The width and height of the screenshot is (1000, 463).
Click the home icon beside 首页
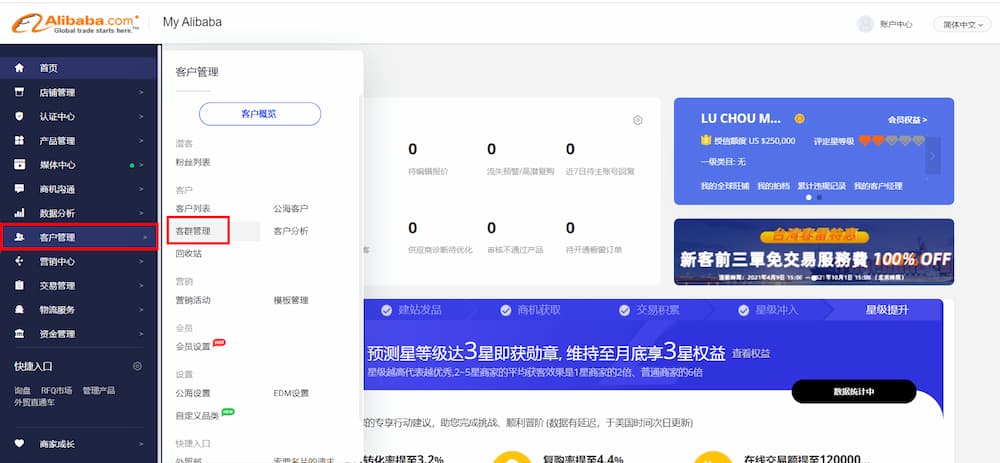pos(19,68)
